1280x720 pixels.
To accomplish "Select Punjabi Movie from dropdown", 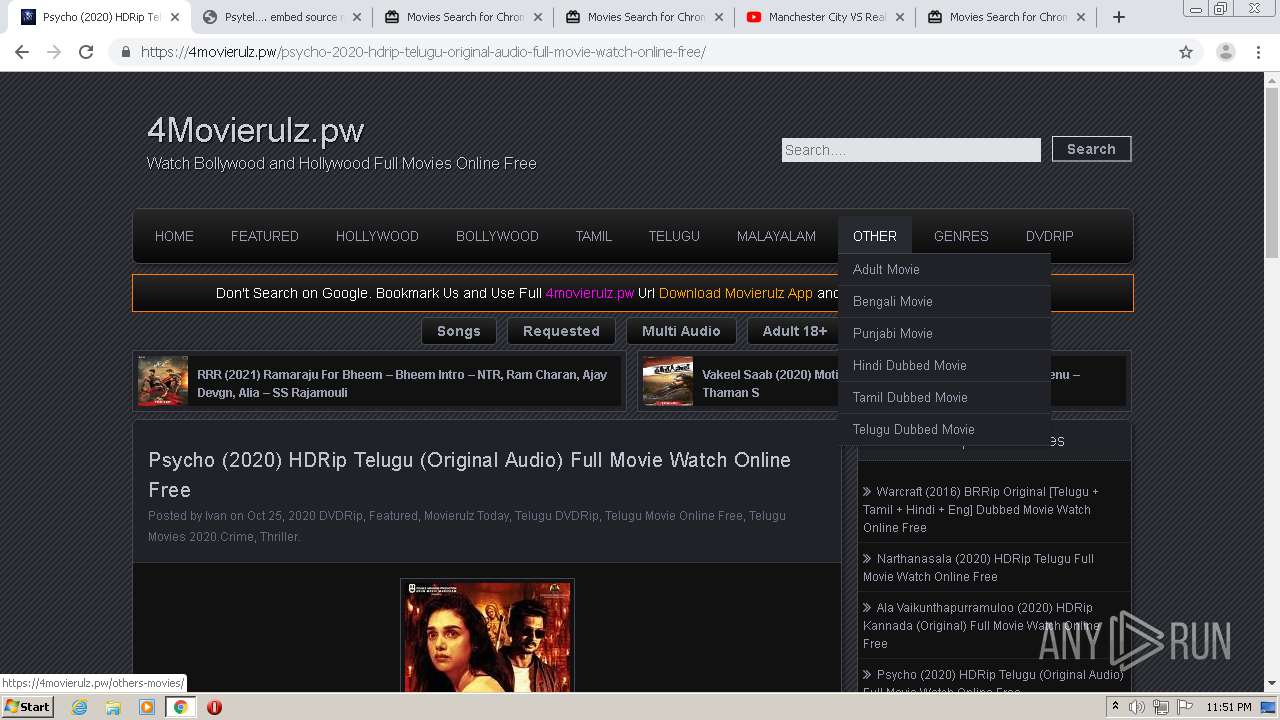I will click(x=944, y=333).
